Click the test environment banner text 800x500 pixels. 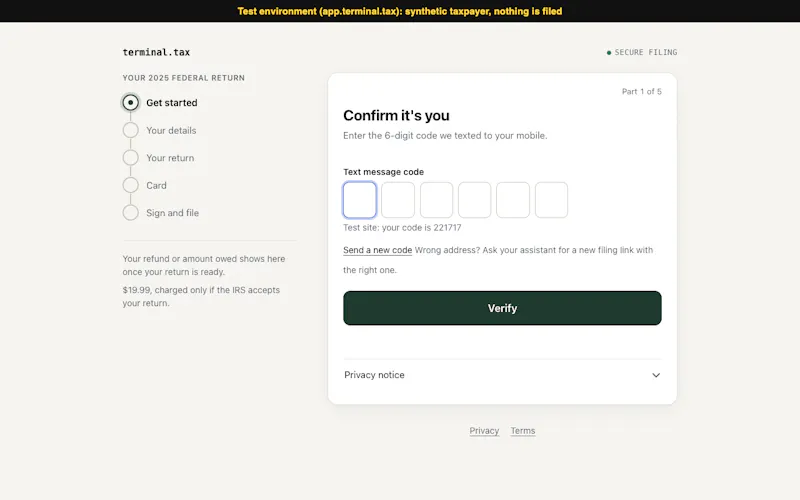click(400, 11)
